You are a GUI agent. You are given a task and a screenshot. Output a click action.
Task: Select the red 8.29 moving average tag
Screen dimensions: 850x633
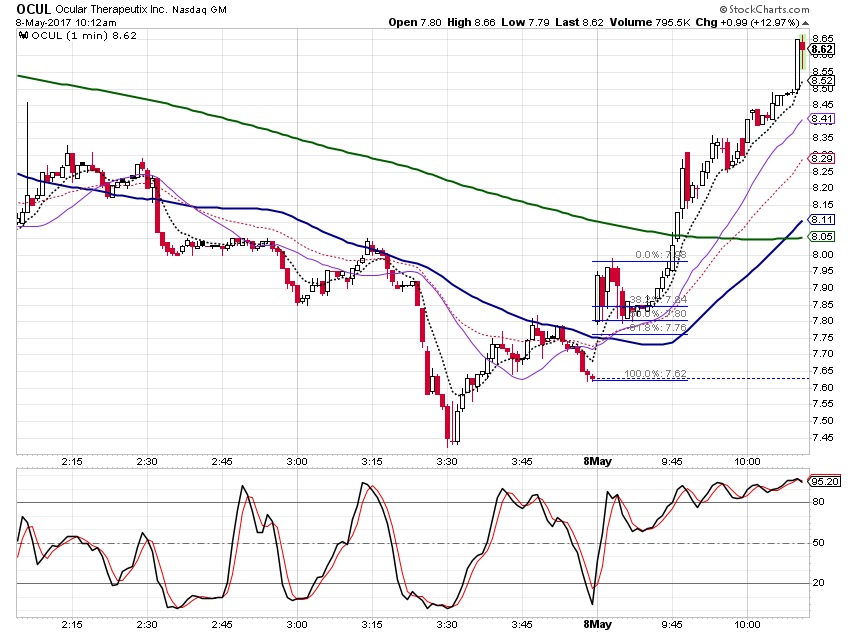[822, 158]
